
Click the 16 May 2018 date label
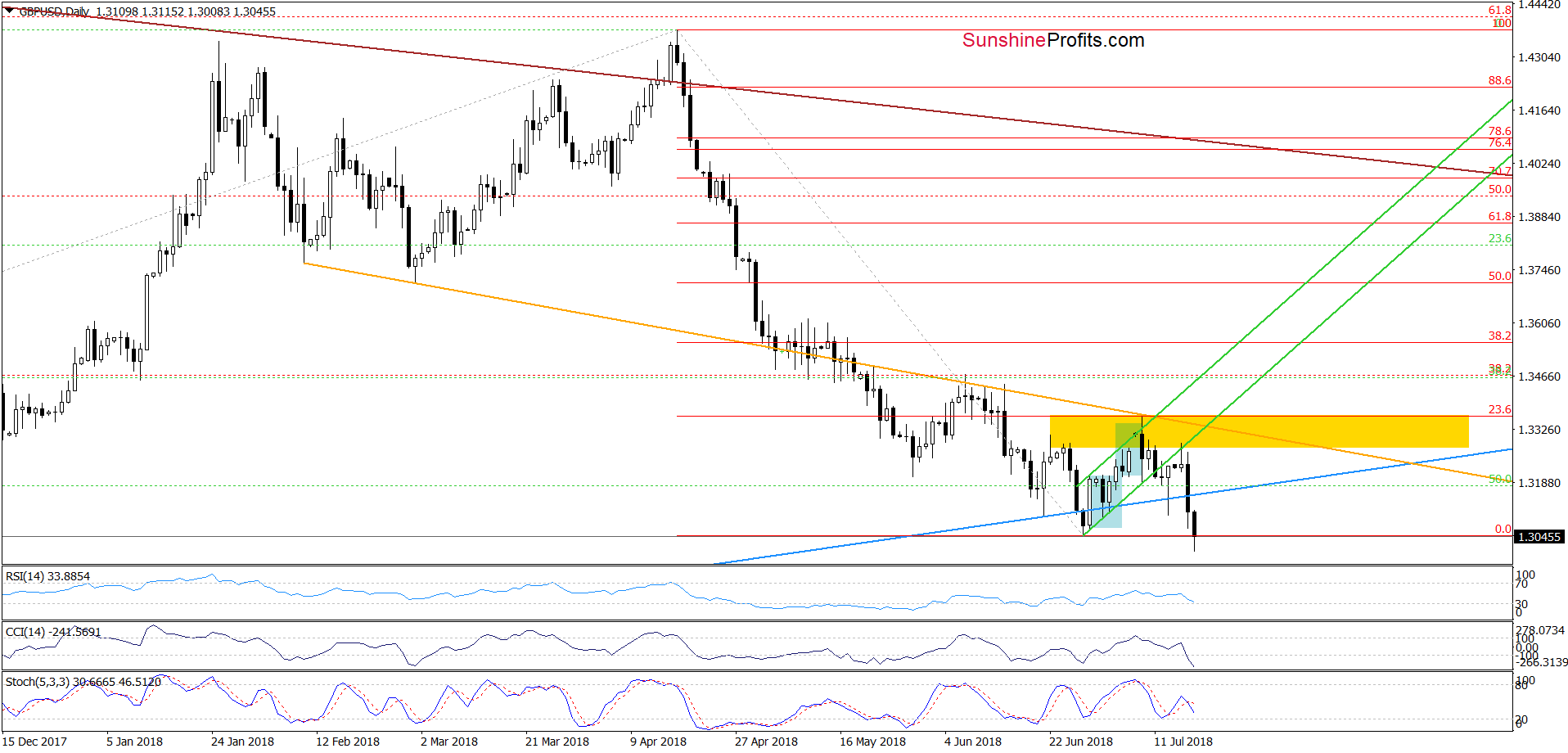(872, 742)
